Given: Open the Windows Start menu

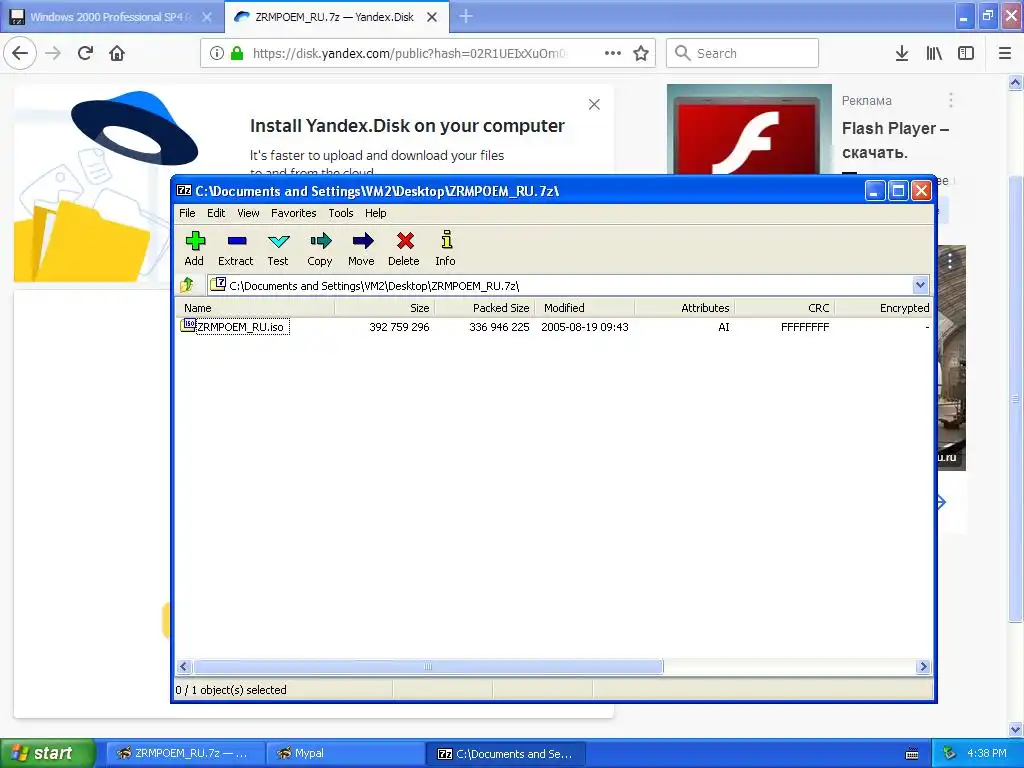Looking at the screenshot, I should point(46,753).
